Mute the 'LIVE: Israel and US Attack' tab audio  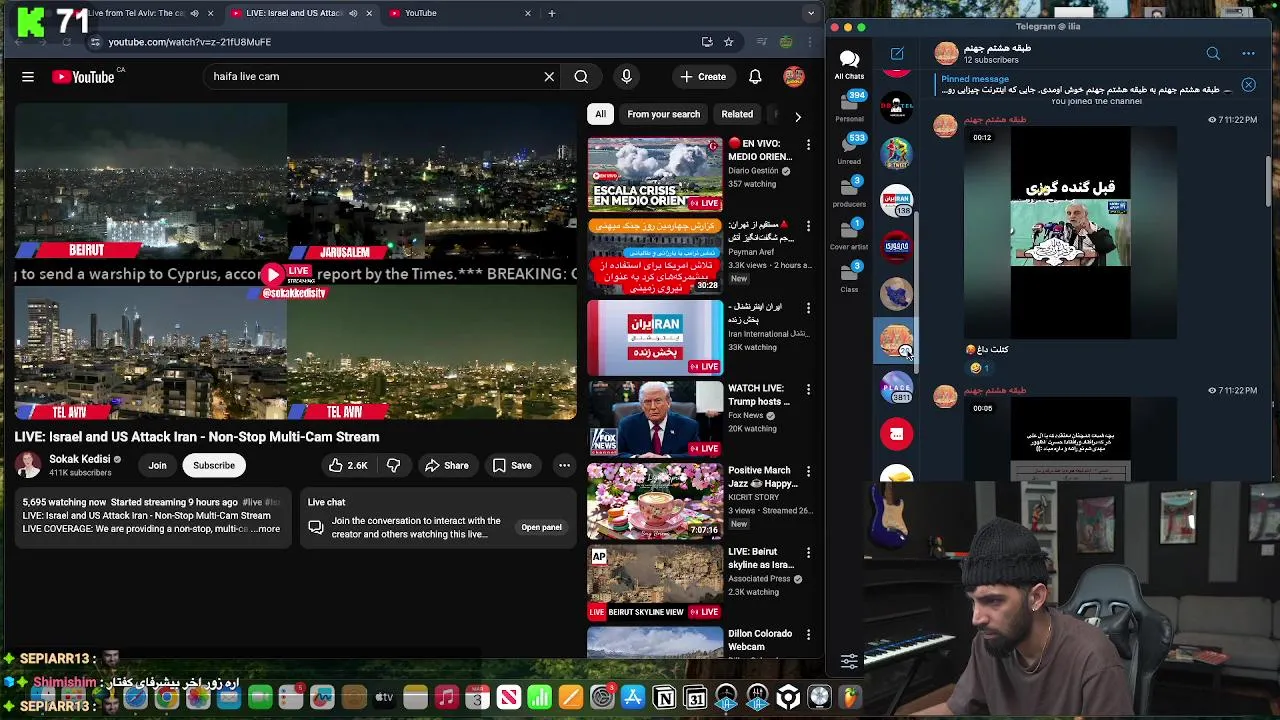point(352,13)
